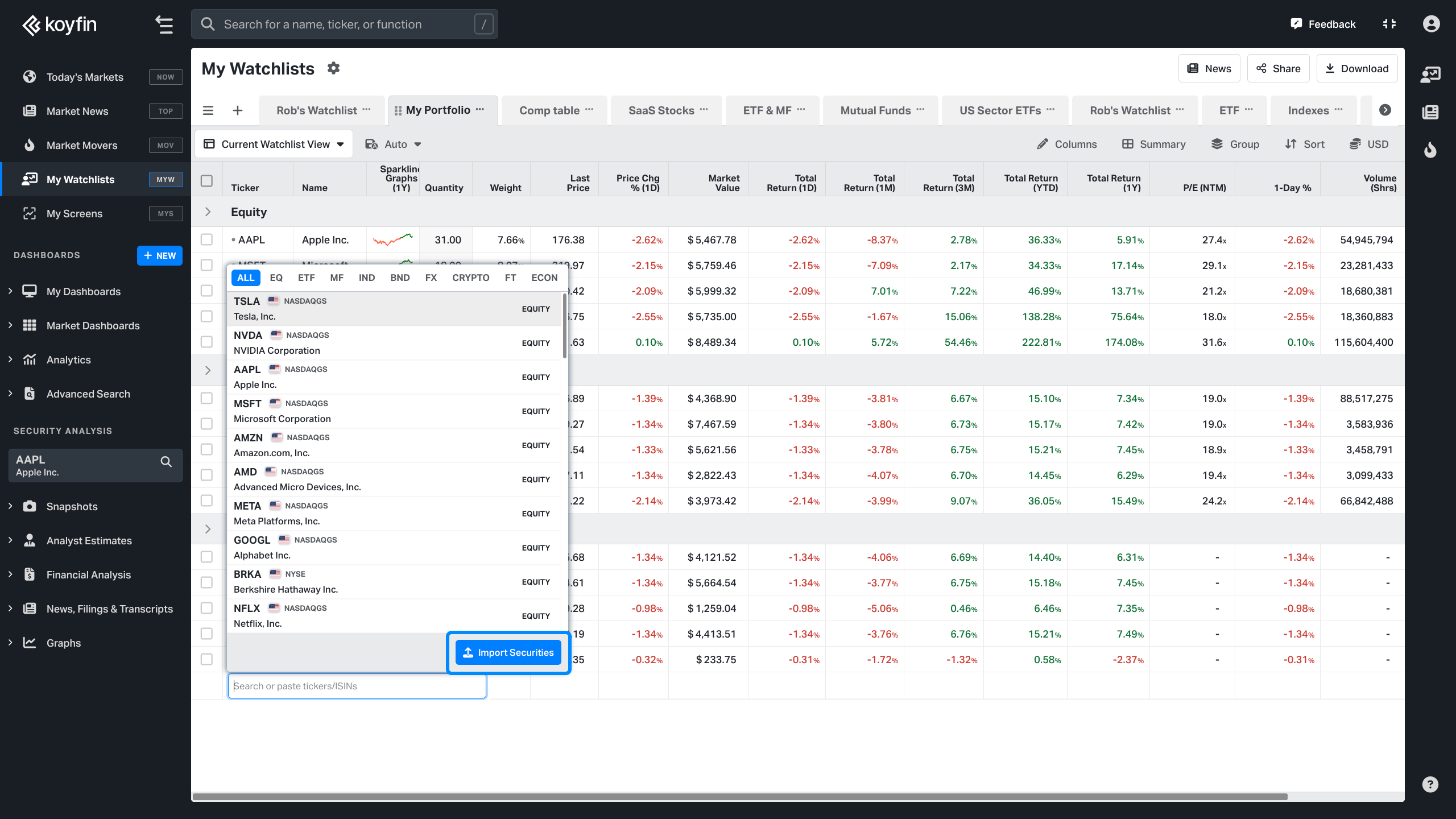
Task: Filter search results by ETF
Action: tap(306, 278)
